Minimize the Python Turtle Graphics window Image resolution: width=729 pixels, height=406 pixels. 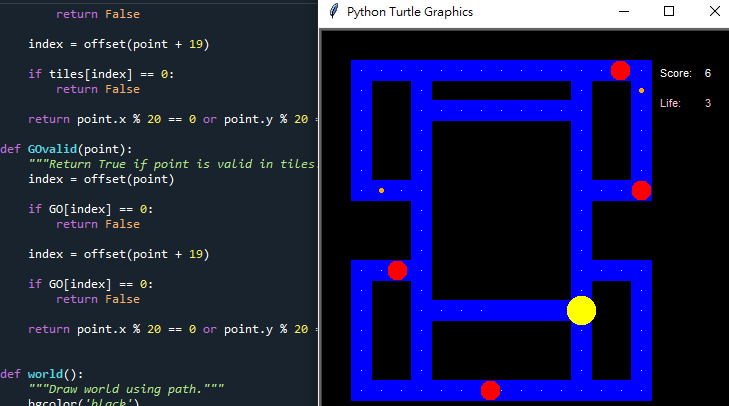point(624,11)
